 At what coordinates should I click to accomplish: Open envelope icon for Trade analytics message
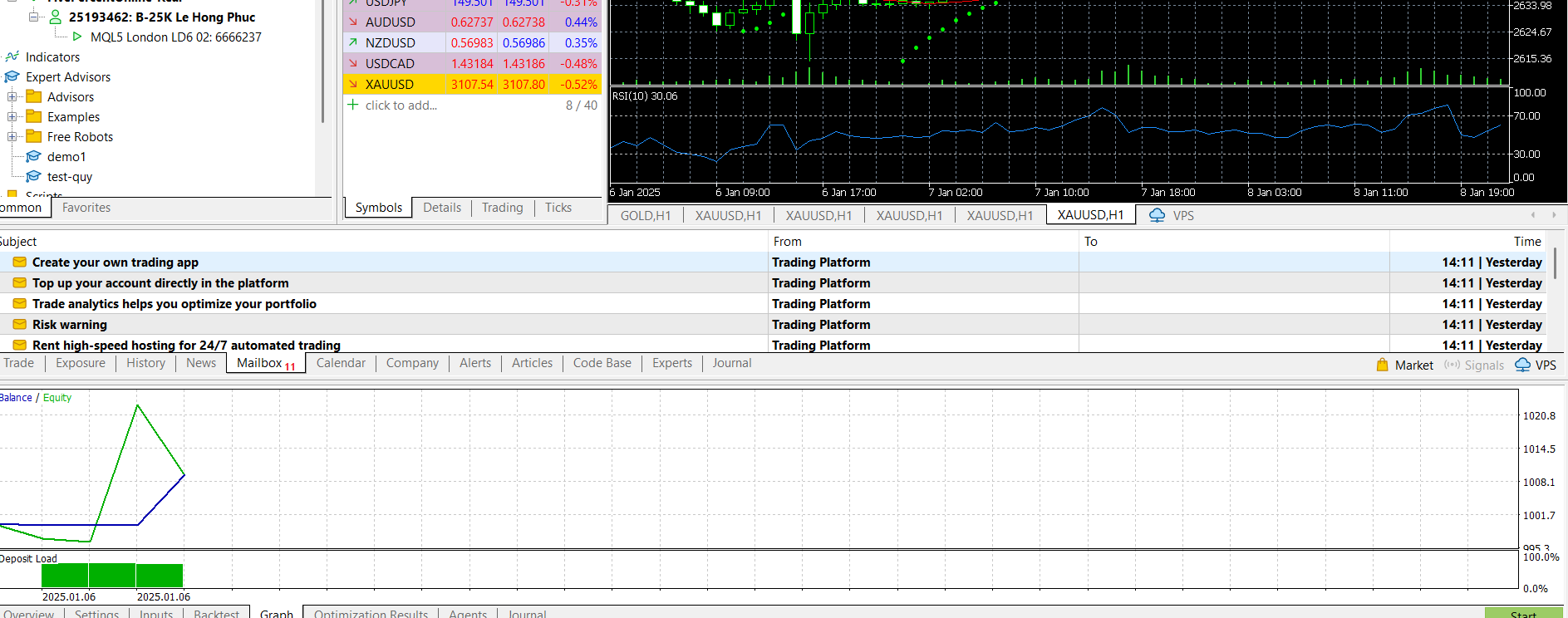click(19, 303)
